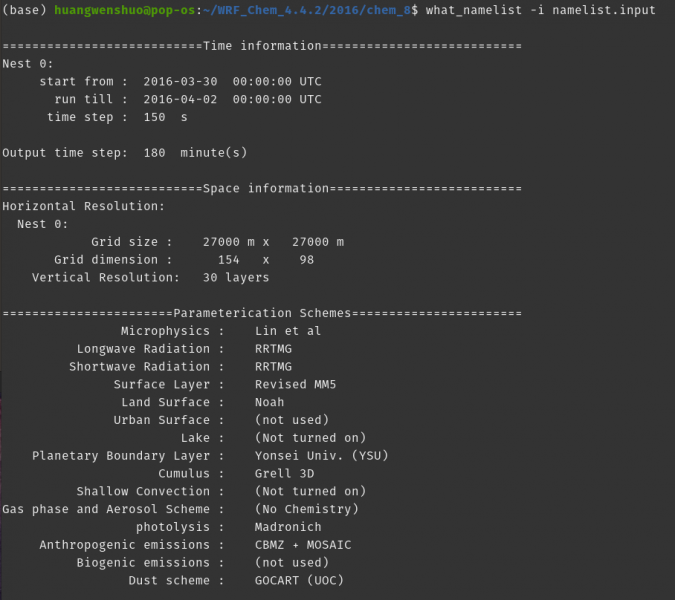Click the Yonsei Univ. (YSU) boundary layer value

321,456
